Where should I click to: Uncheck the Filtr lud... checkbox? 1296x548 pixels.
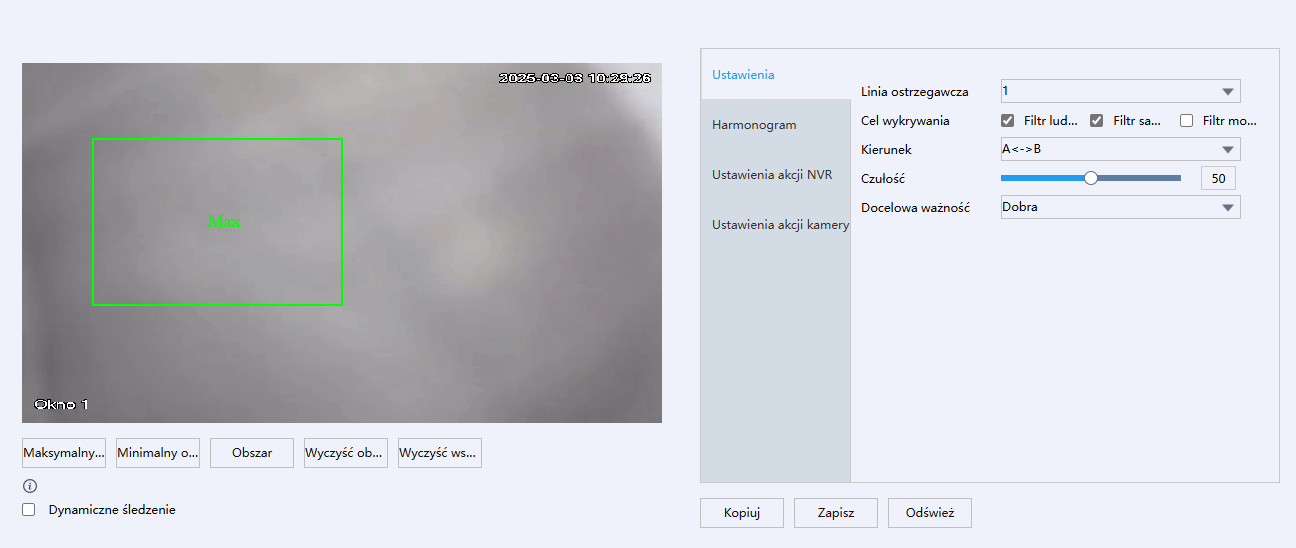[x=1008, y=121]
